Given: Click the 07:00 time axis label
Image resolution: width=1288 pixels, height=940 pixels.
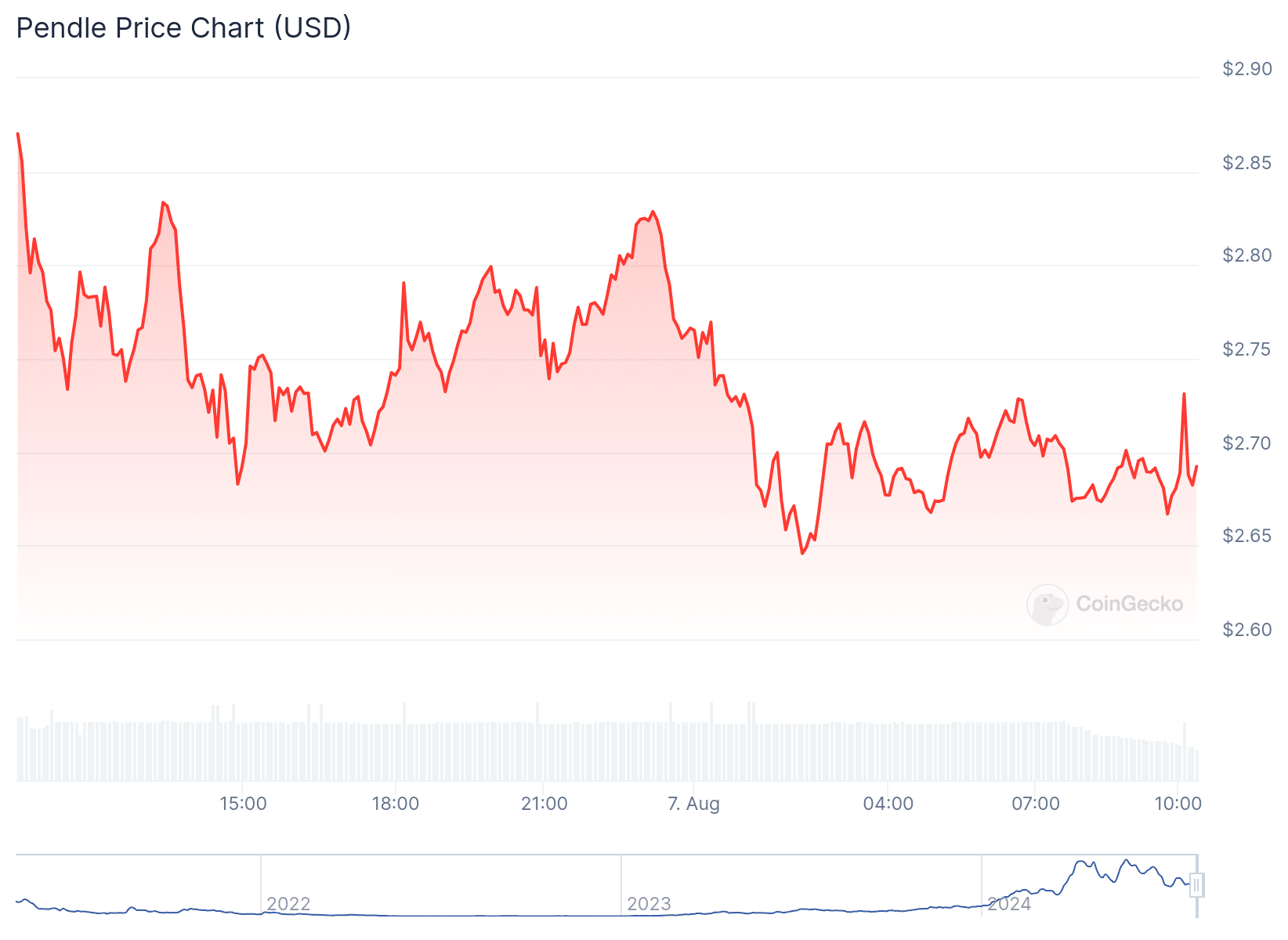Looking at the screenshot, I should (x=1035, y=804).
